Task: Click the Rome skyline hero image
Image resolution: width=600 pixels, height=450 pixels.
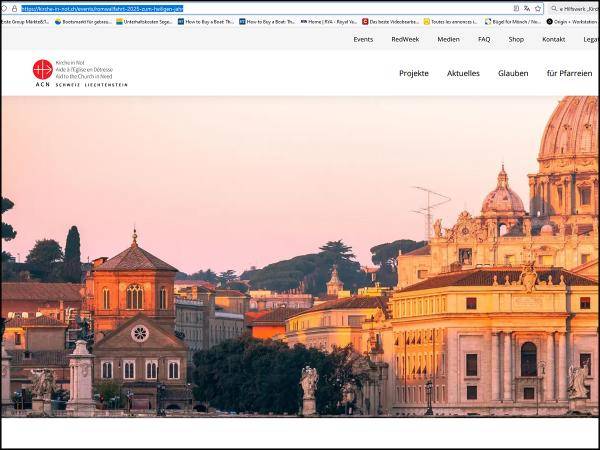Action: 300,256
